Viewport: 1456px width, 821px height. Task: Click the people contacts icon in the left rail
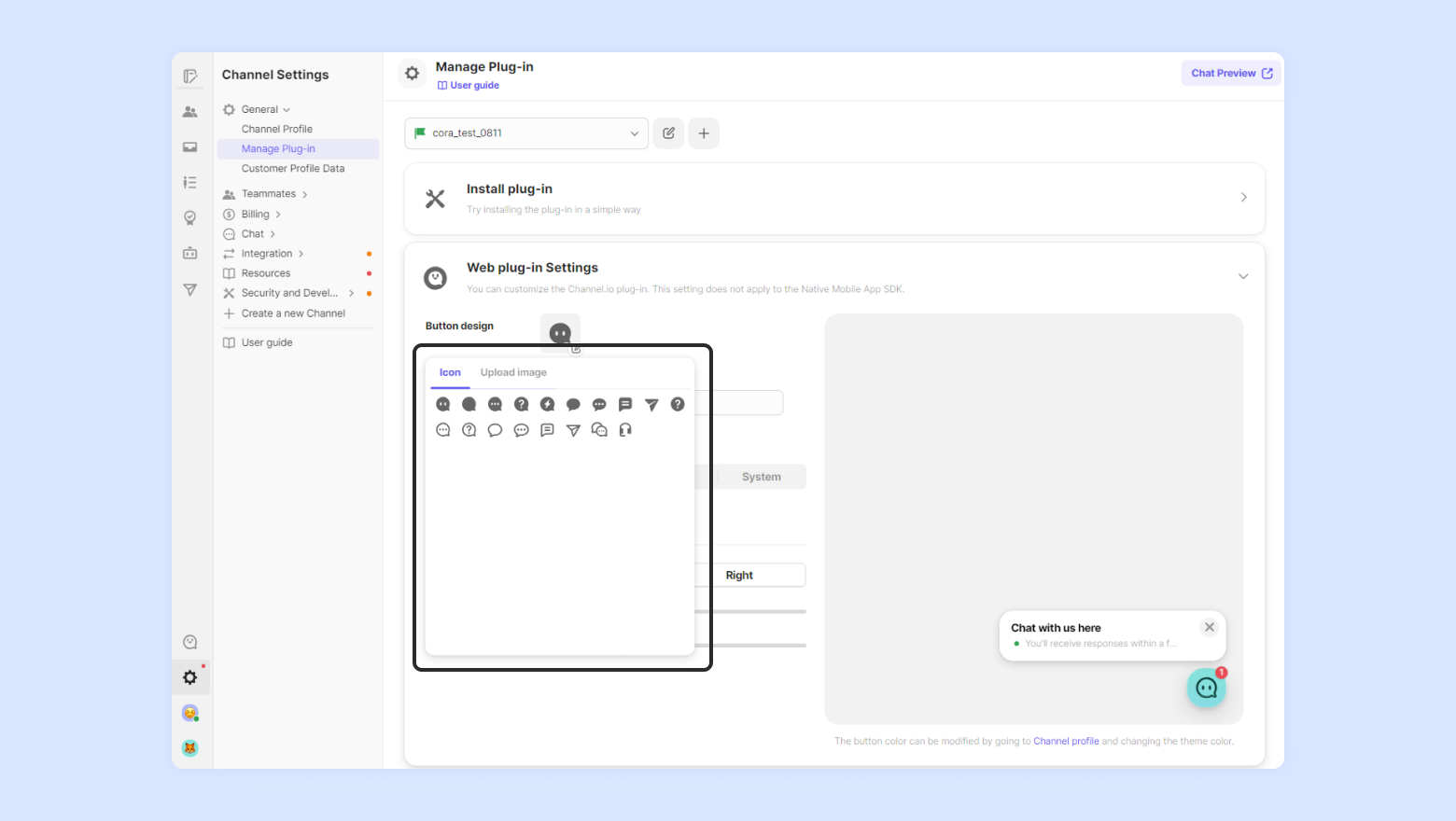(x=190, y=112)
